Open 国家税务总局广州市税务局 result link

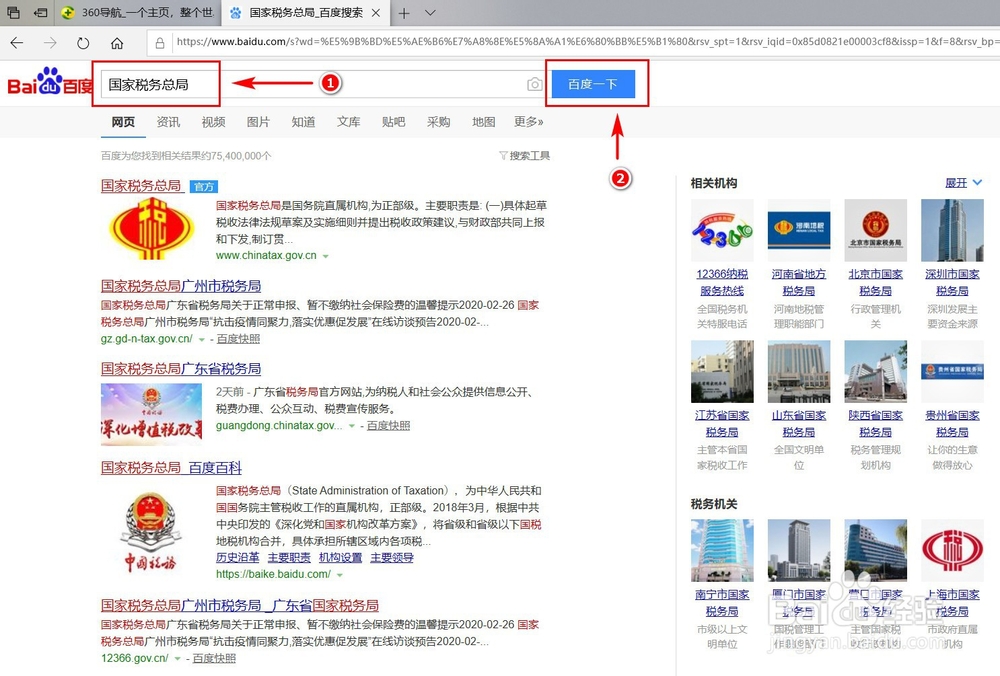[x=181, y=286]
